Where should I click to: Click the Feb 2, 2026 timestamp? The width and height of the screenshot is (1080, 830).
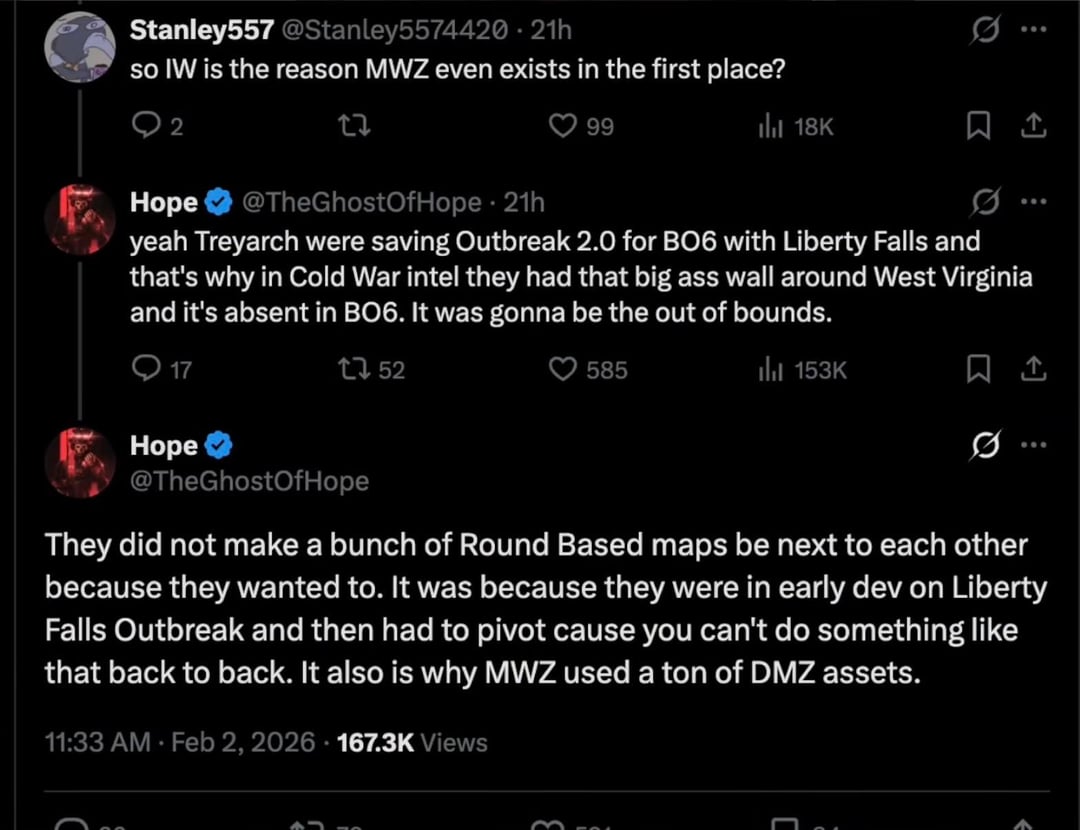click(243, 743)
